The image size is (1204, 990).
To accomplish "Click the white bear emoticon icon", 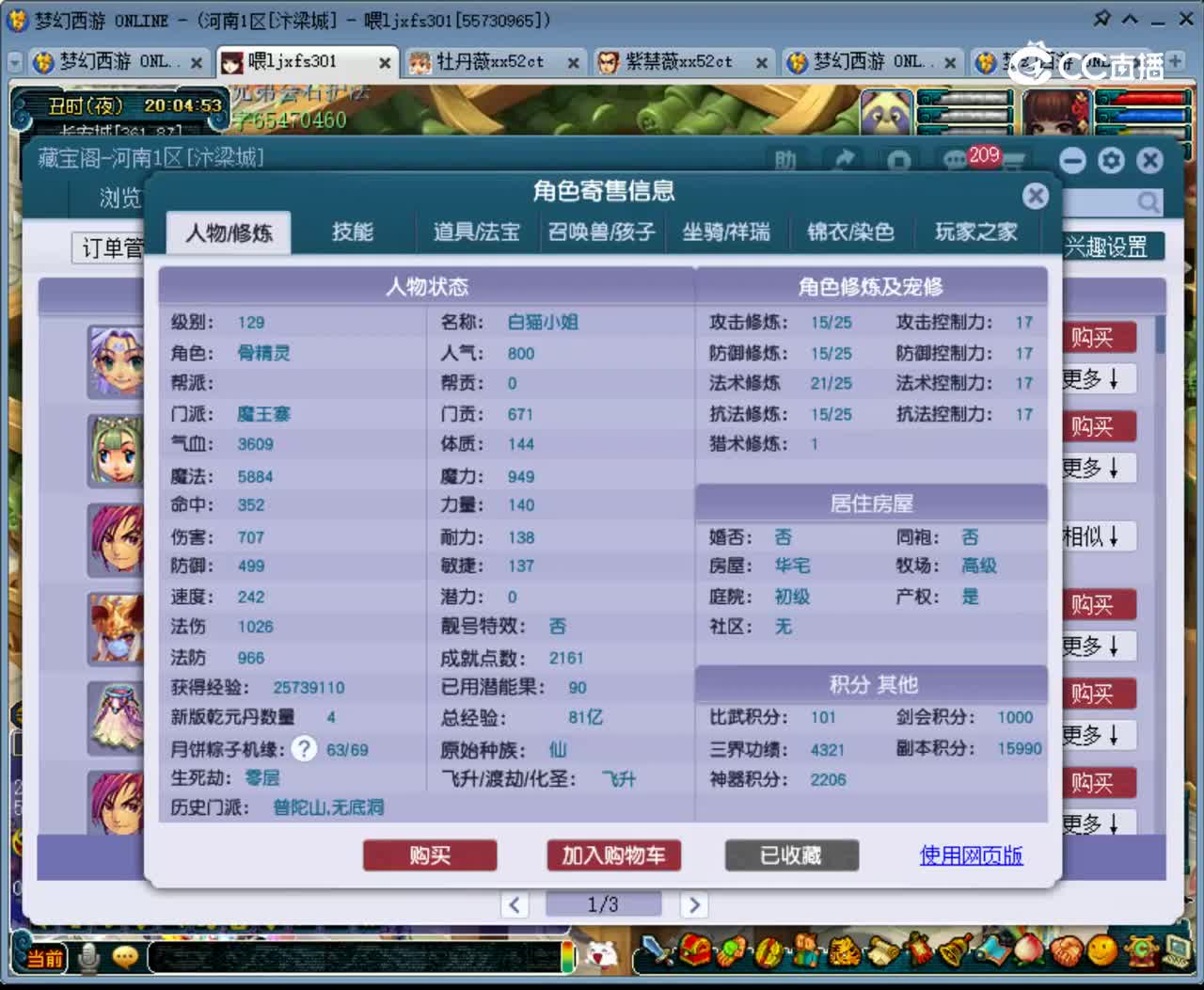I will click(x=601, y=954).
